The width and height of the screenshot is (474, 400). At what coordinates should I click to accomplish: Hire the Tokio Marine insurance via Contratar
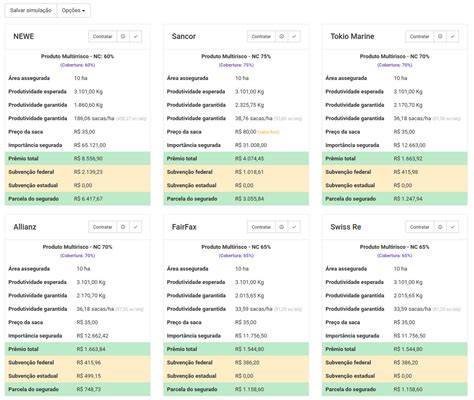(420, 36)
